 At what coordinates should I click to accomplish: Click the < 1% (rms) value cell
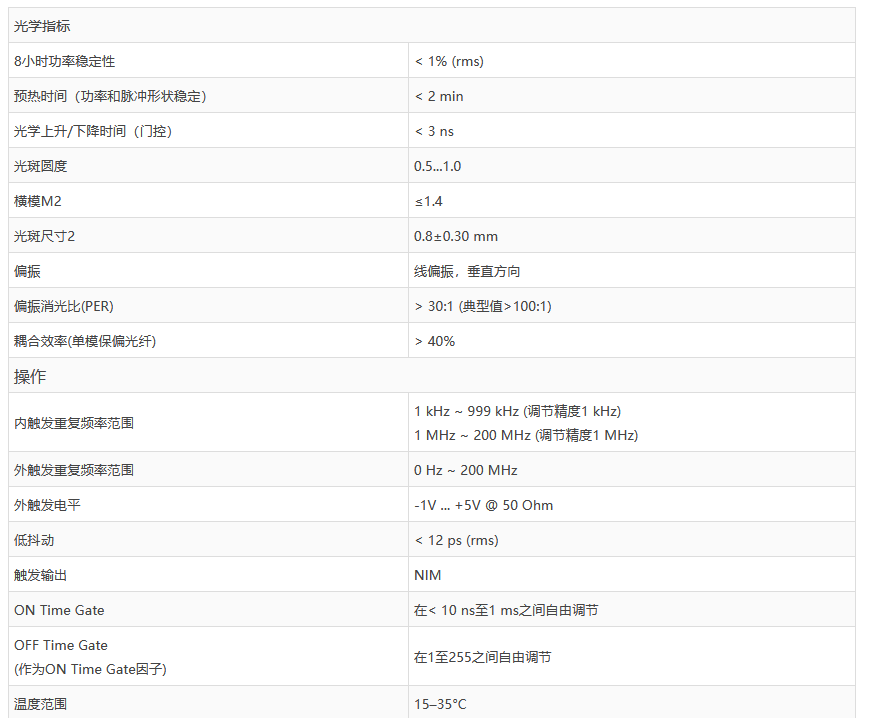449,61
